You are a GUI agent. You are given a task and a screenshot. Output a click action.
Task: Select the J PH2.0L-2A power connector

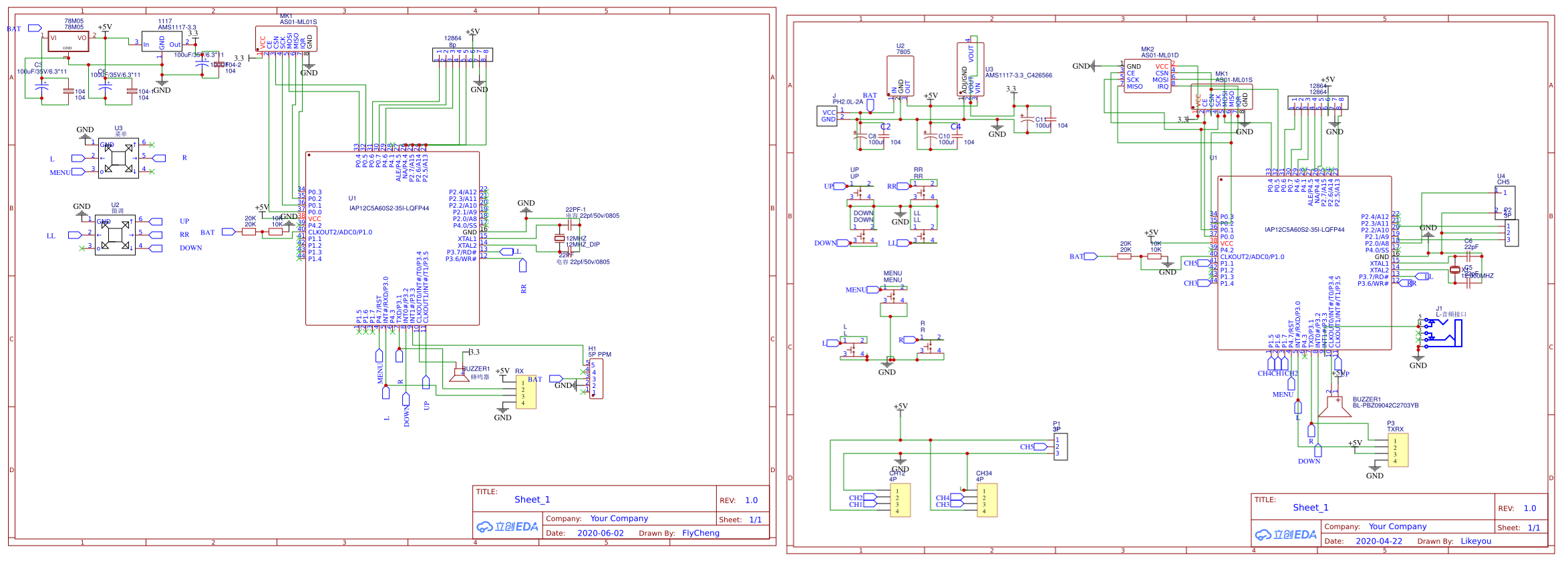(x=827, y=116)
